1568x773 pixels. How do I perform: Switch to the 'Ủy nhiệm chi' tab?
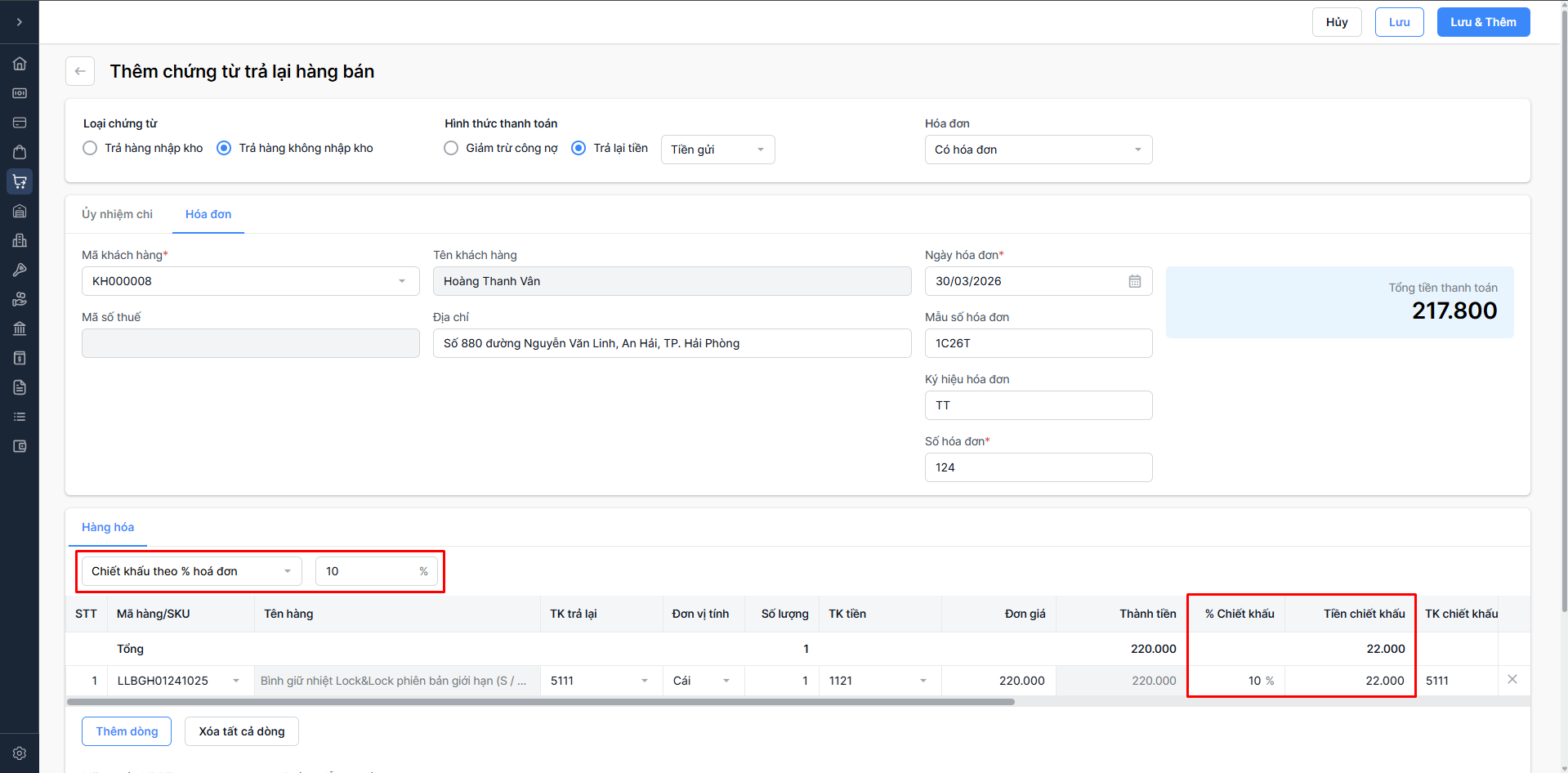tap(117, 214)
